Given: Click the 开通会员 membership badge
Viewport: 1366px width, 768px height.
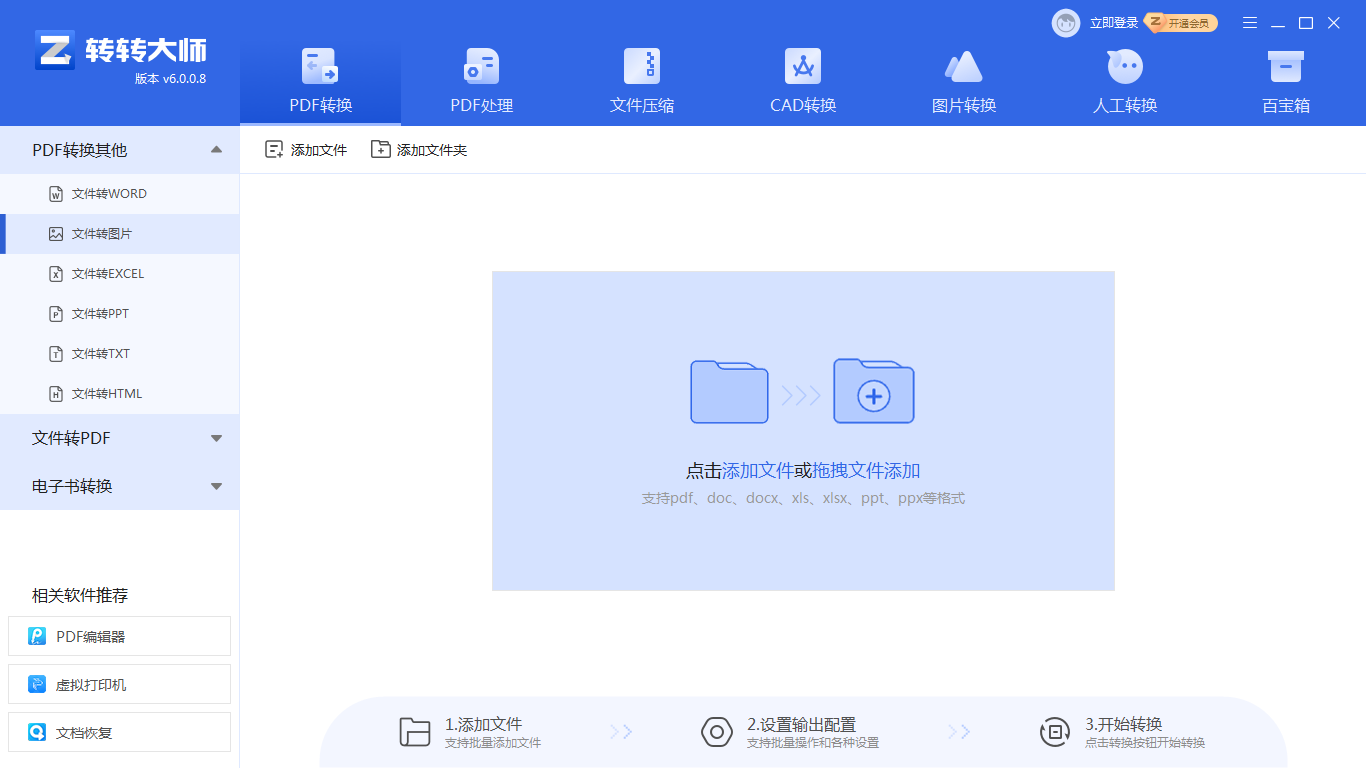Looking at the screenshot, I should click(x=1181, y=22).
